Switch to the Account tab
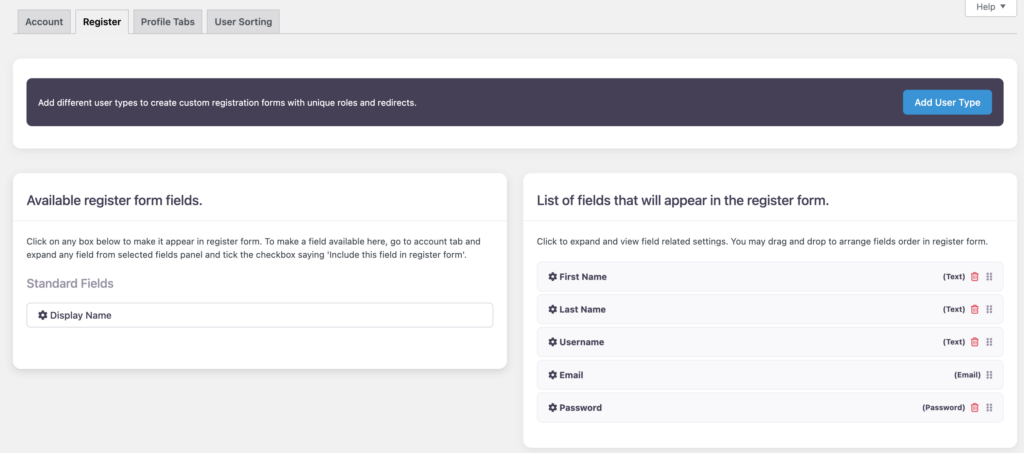1024x453 pixels. 44,21
